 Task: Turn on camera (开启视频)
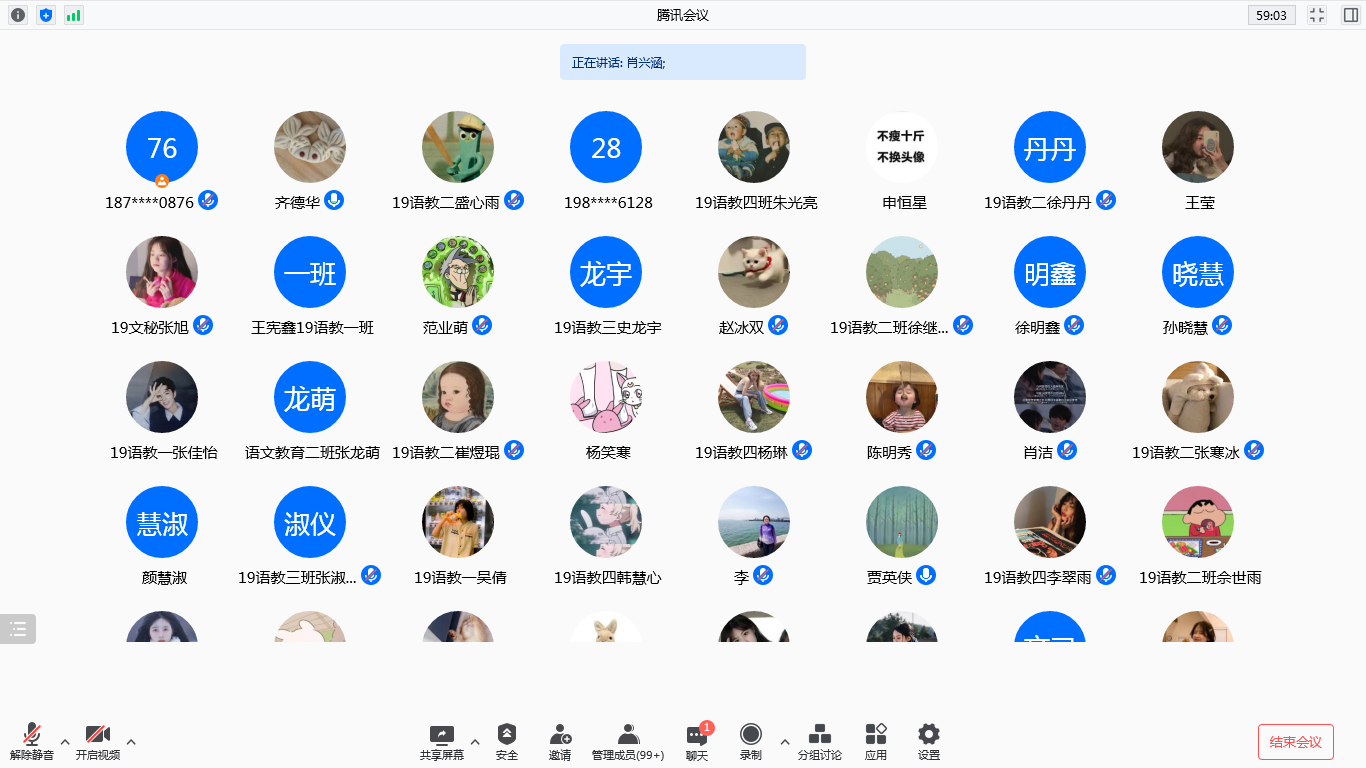(x=98, y=741)
